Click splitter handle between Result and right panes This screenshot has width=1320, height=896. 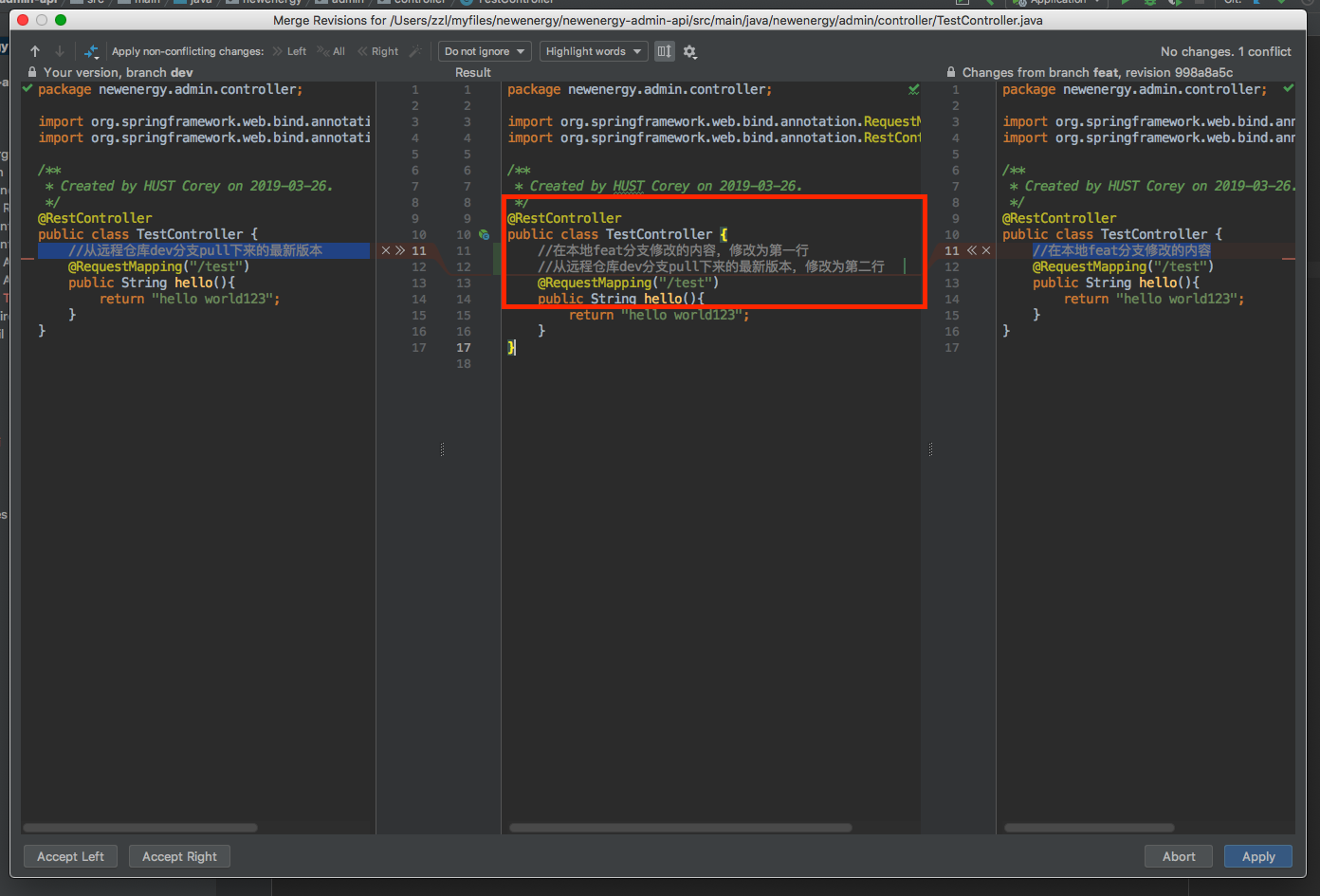tap(930, 449)
